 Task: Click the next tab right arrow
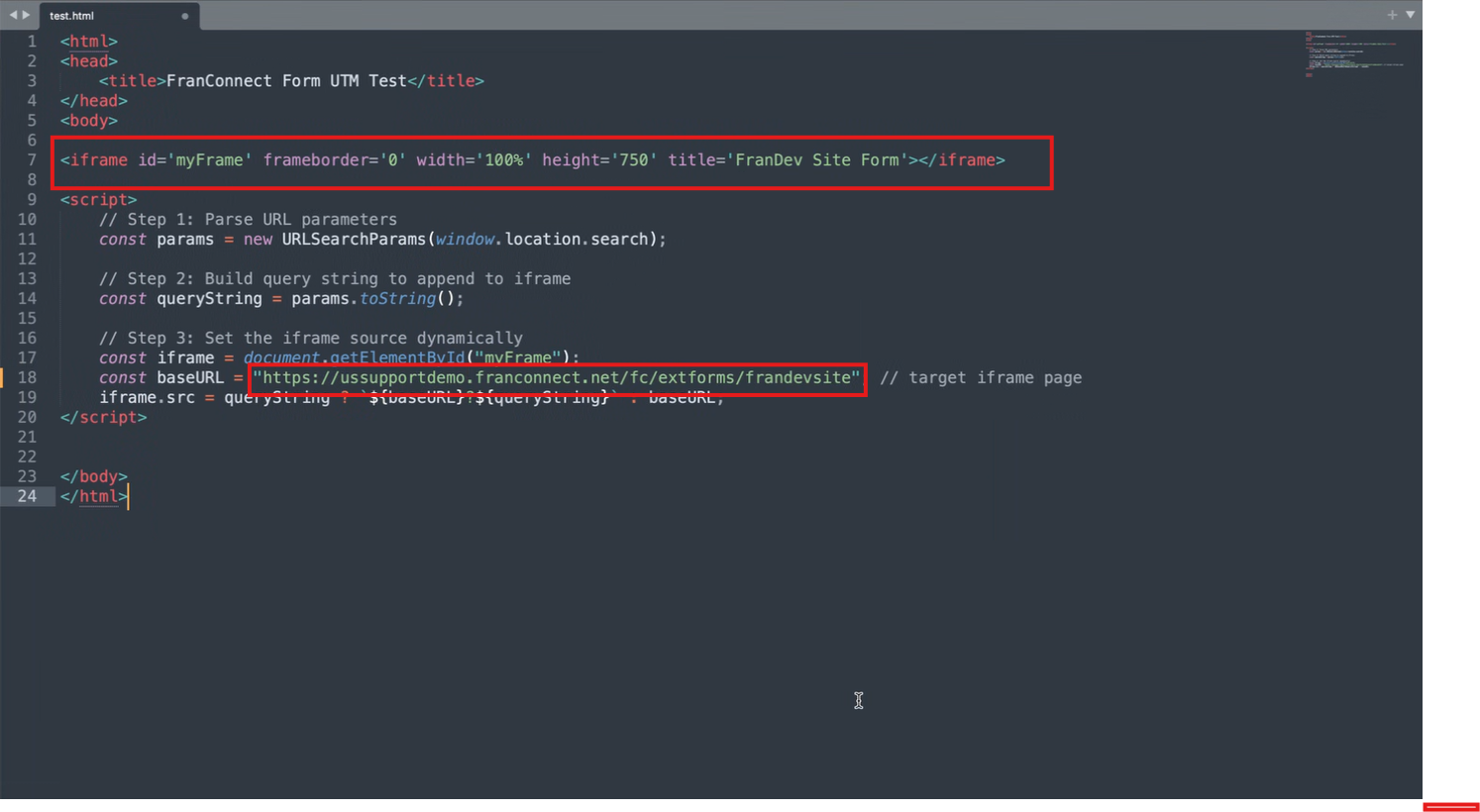[x=27, y=15]
